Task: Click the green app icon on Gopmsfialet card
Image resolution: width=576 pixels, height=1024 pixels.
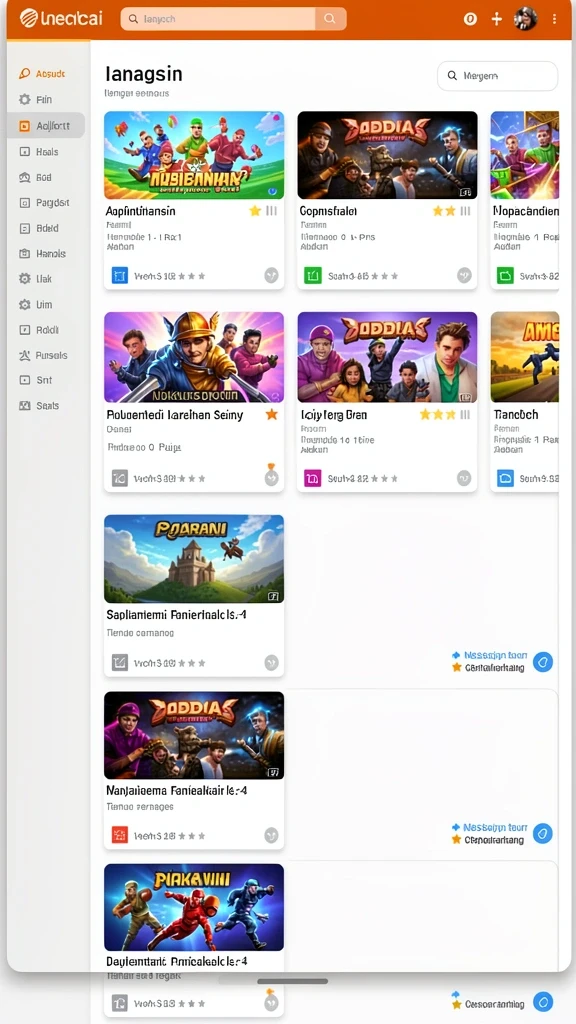Action: [x=313, y=276]
